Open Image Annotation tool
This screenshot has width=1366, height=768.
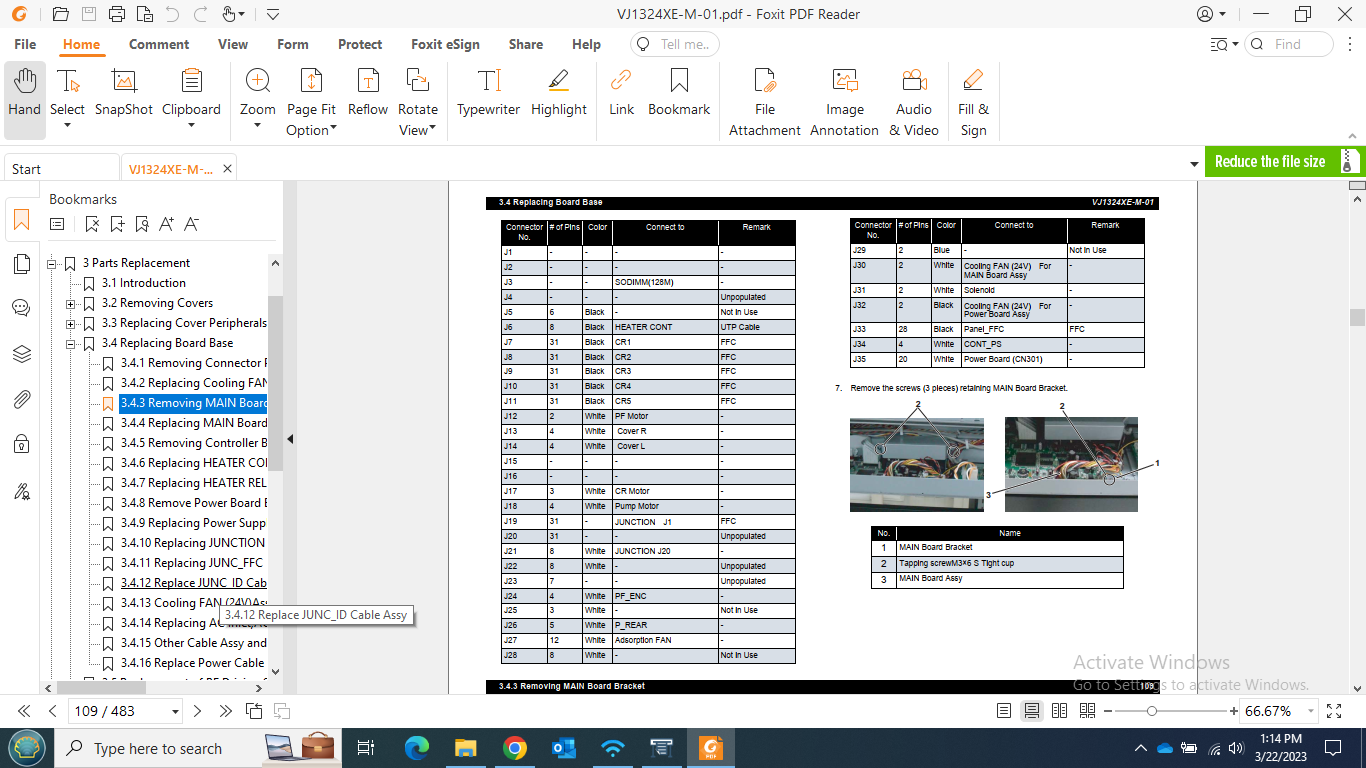point(845,102)
